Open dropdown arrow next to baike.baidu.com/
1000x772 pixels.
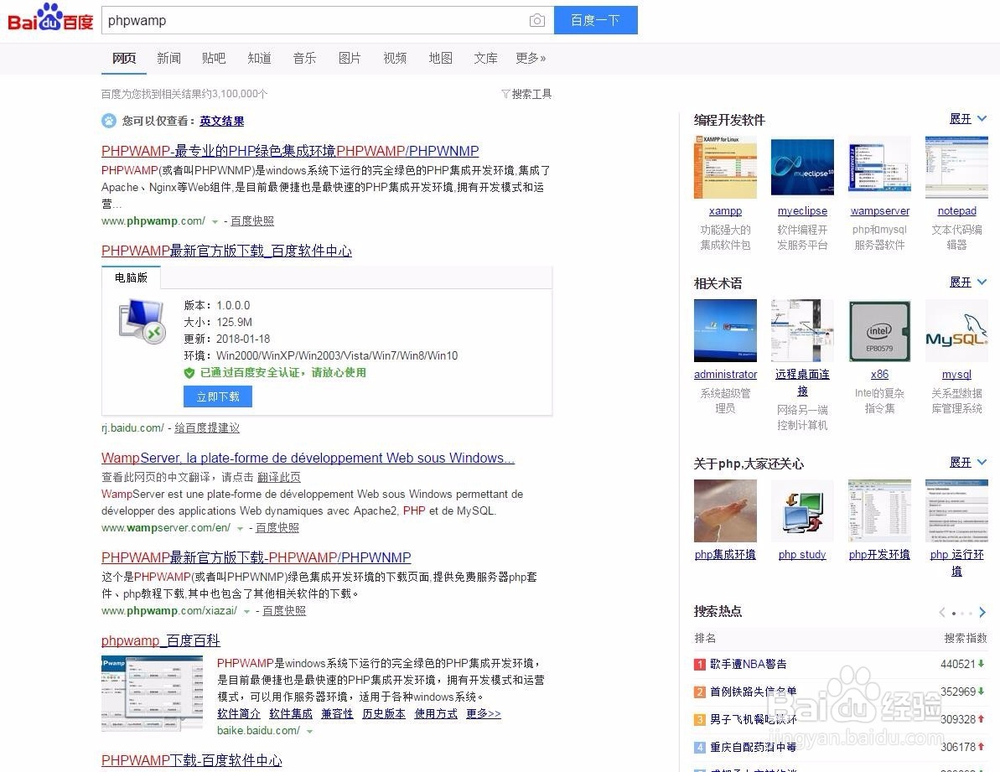[309, 731]
